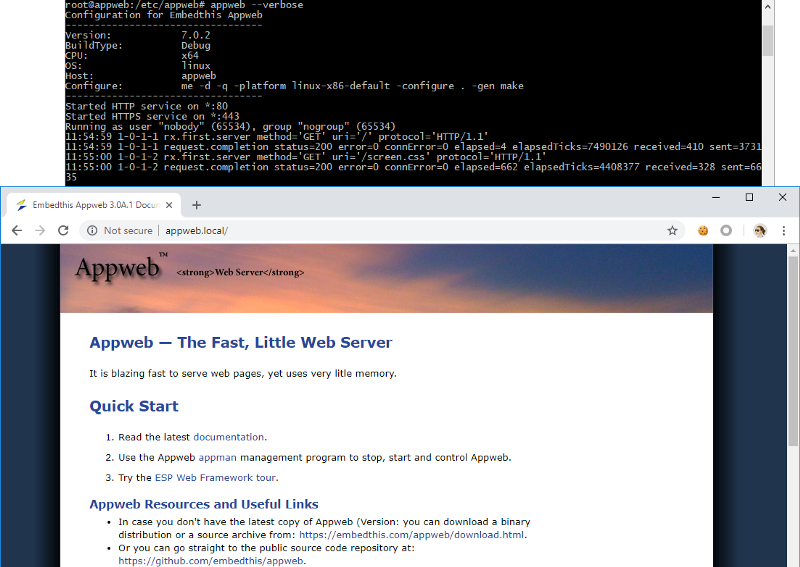Click 'Started HTTP service on *:80' in terminal
800x567 pixels.
pos(146,106)
